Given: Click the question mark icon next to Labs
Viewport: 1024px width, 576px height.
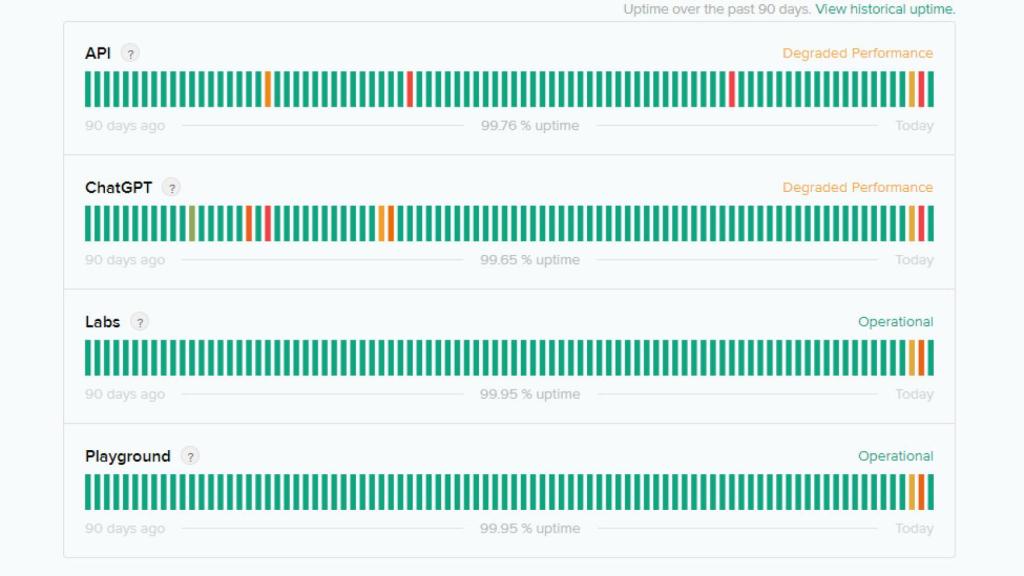Looking at the screenshot, I should click(x=139, y=322).
